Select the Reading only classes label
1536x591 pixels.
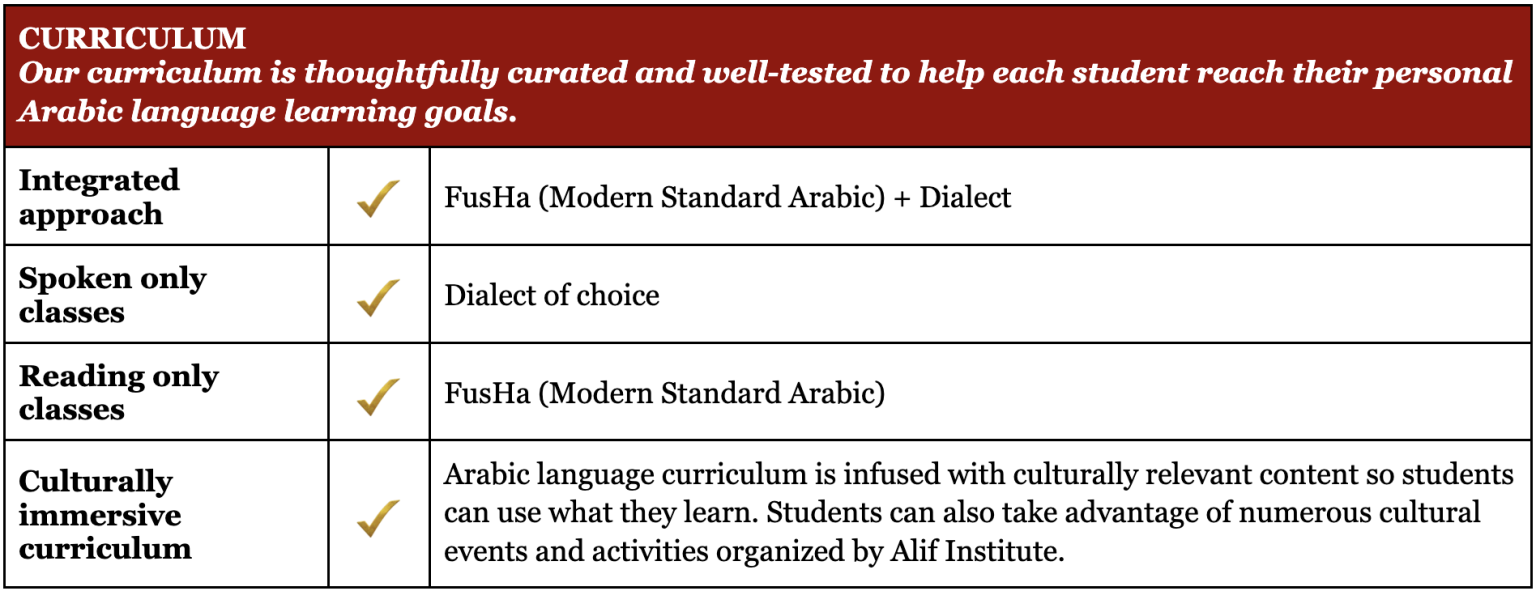[x=118, y=392]
